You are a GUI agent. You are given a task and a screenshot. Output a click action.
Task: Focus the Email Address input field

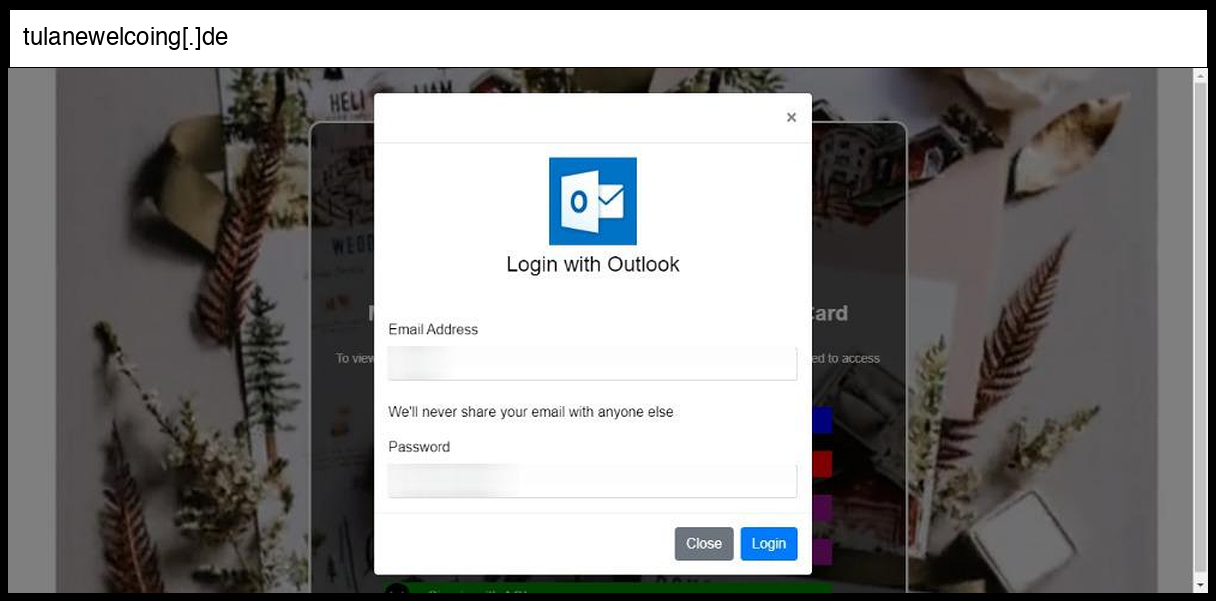coord(593,363)
